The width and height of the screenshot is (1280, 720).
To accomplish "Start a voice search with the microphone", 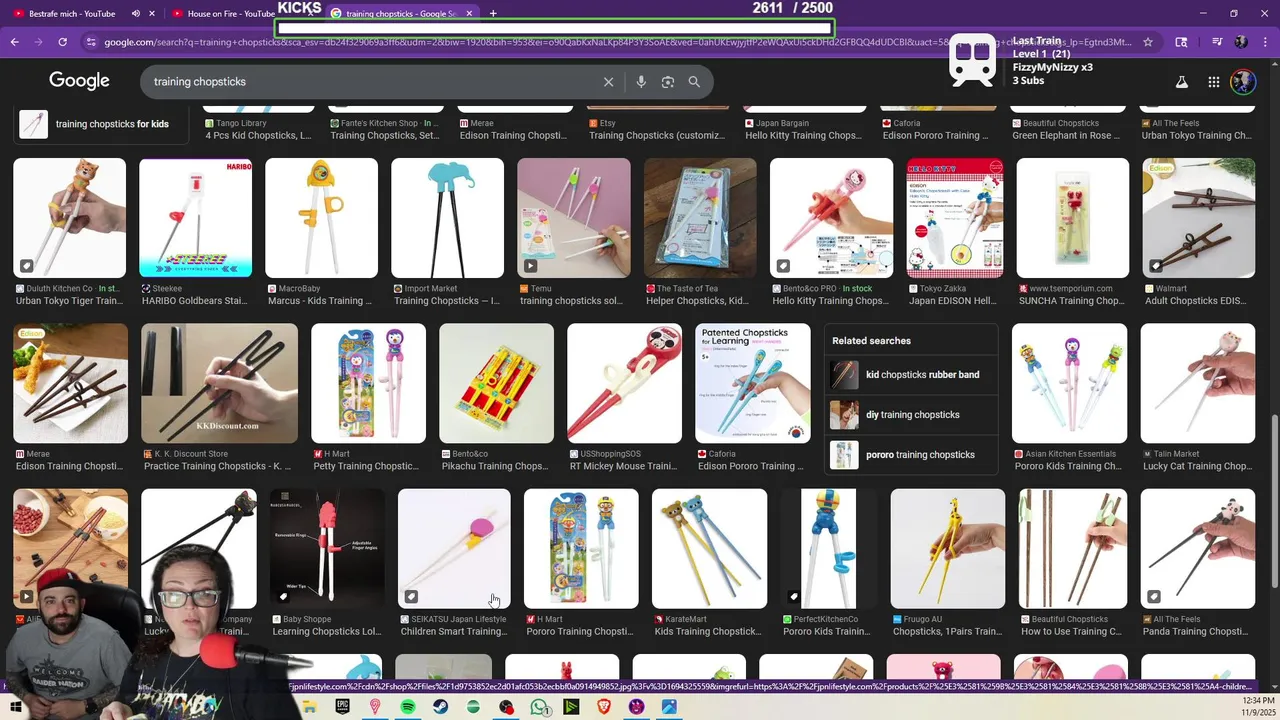I will click(x=641, y=82).
